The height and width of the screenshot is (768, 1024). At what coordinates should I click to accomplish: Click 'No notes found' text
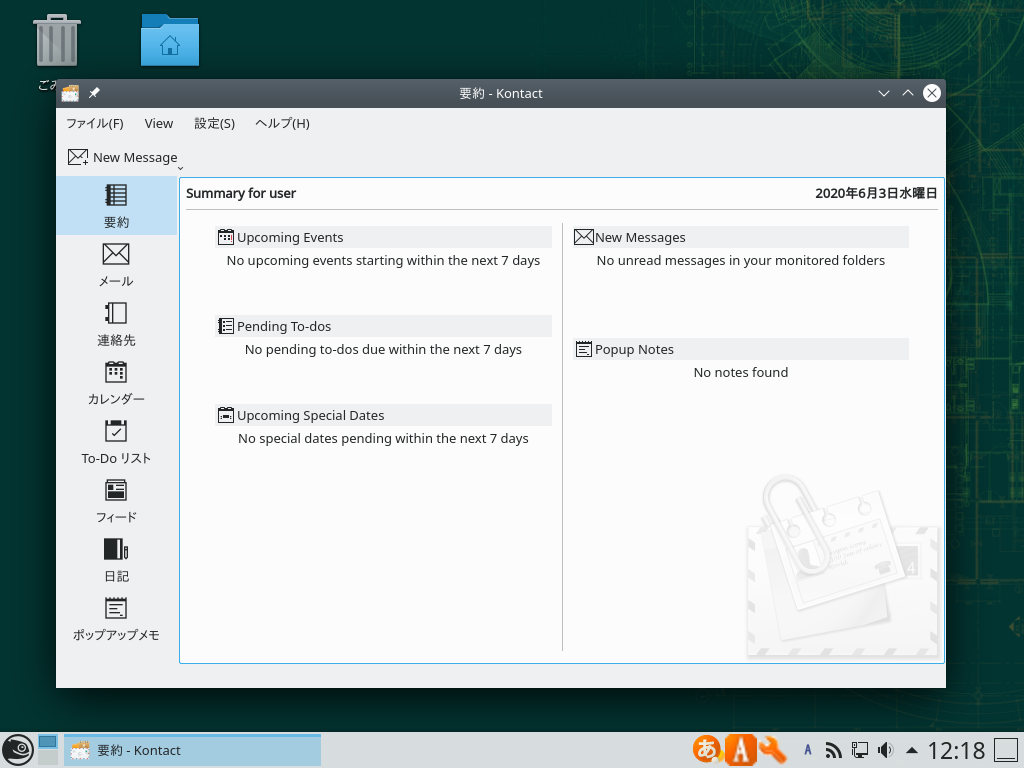tap(741, 372)
